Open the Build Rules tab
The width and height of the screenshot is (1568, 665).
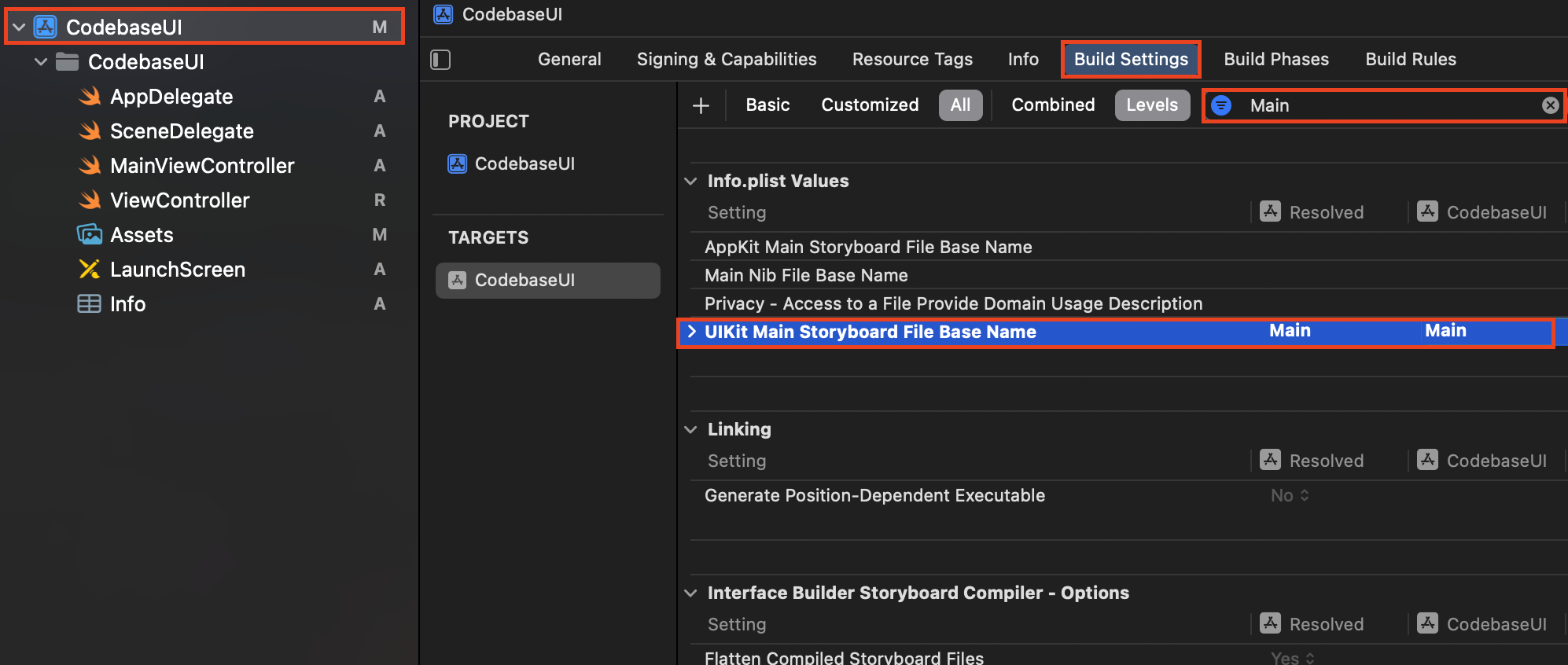click(x=1411, y=59)
